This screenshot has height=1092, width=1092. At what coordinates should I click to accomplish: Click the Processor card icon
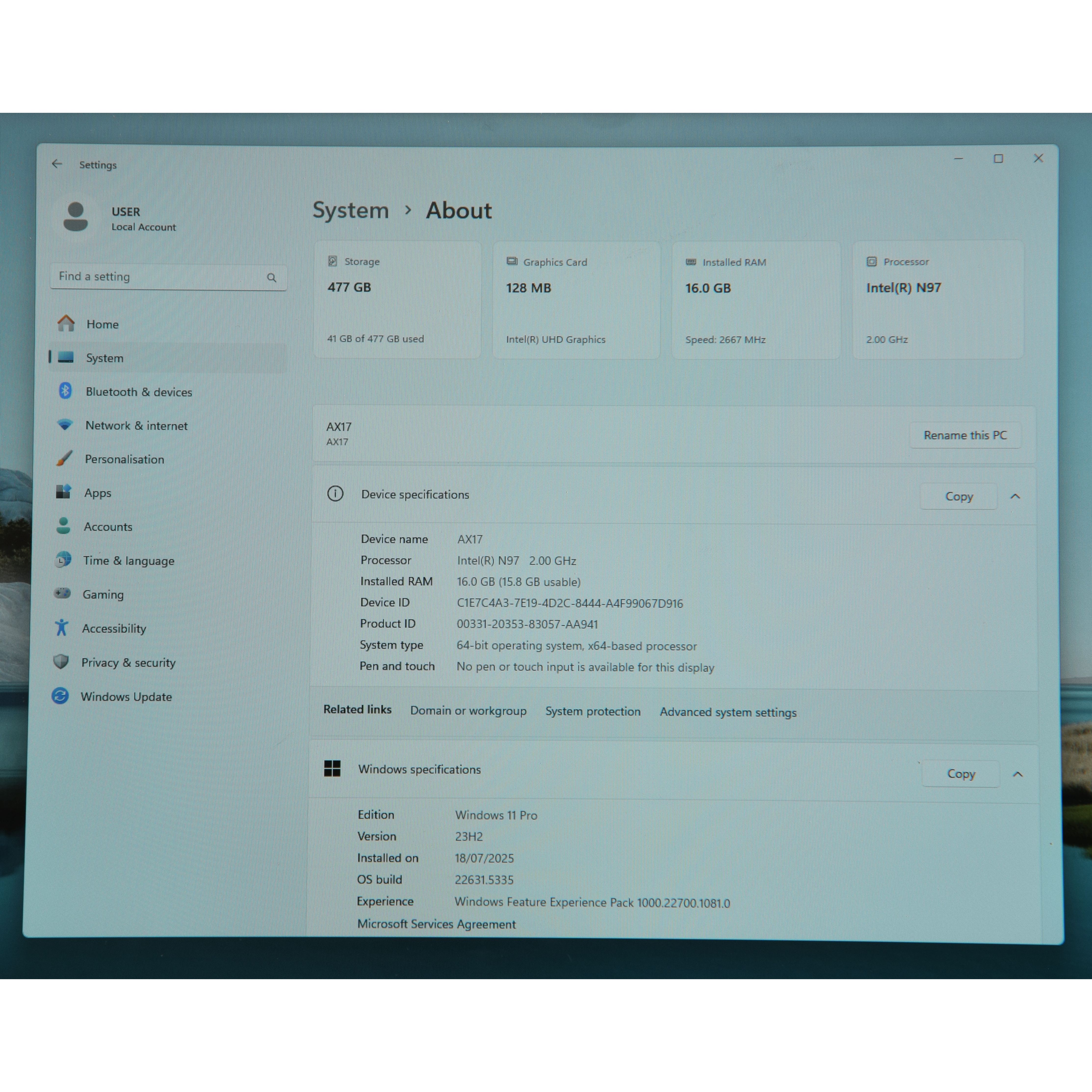[871, 261]
